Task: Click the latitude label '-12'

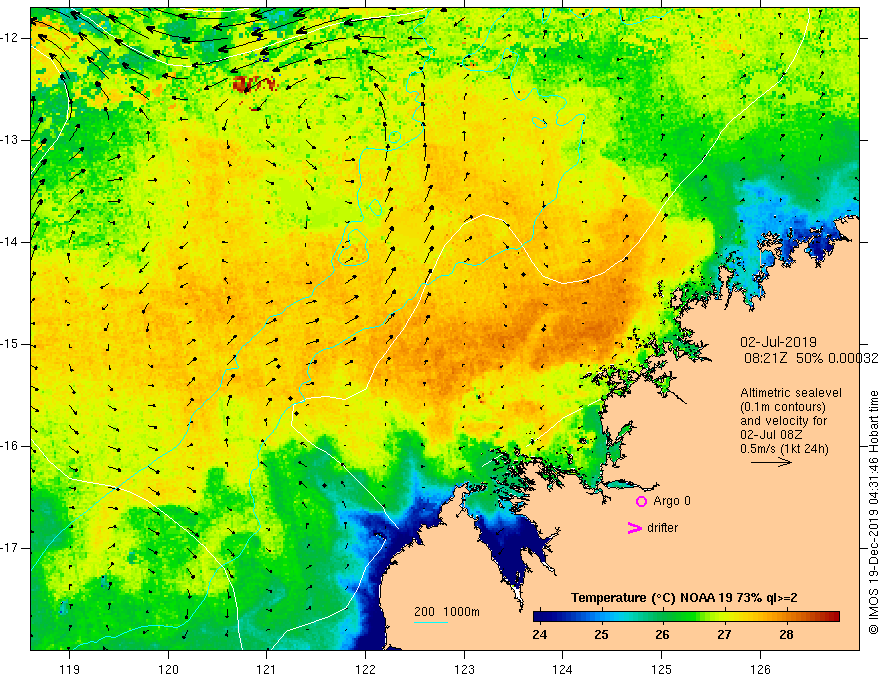Action: point(10,38)
